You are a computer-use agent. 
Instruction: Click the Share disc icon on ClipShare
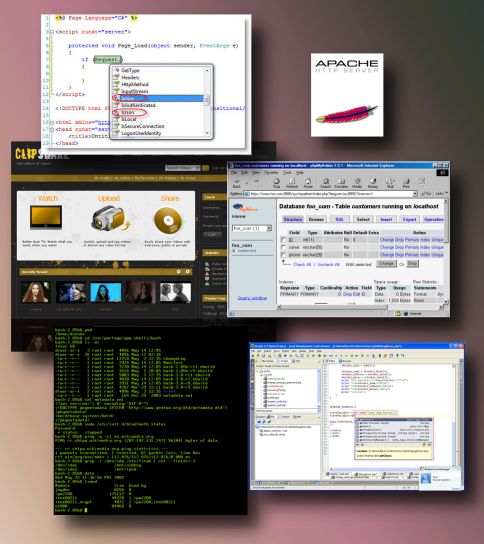click(168, 220)
